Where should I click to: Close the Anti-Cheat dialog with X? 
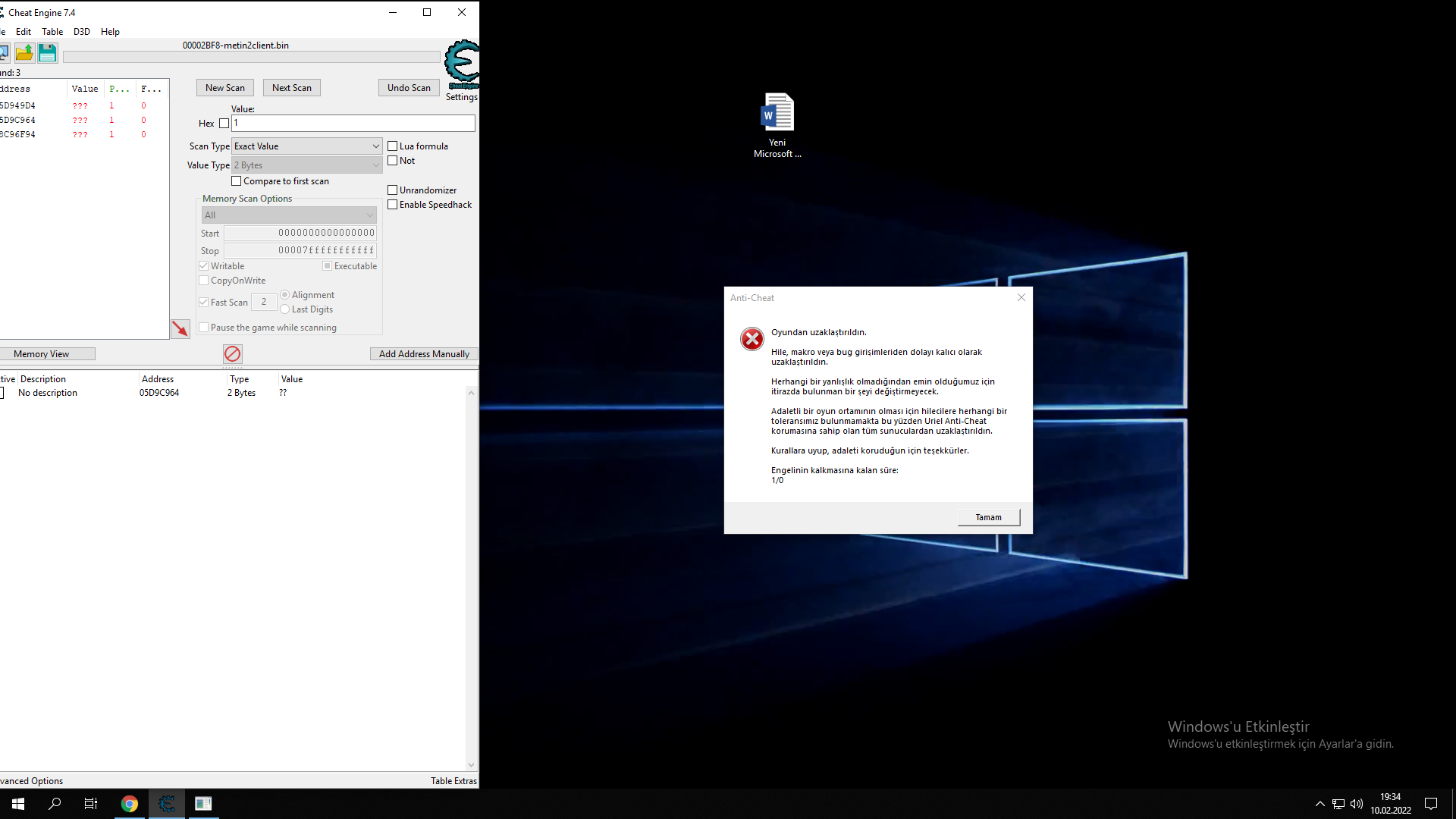pyautogui.click(x=1021, y=297)
